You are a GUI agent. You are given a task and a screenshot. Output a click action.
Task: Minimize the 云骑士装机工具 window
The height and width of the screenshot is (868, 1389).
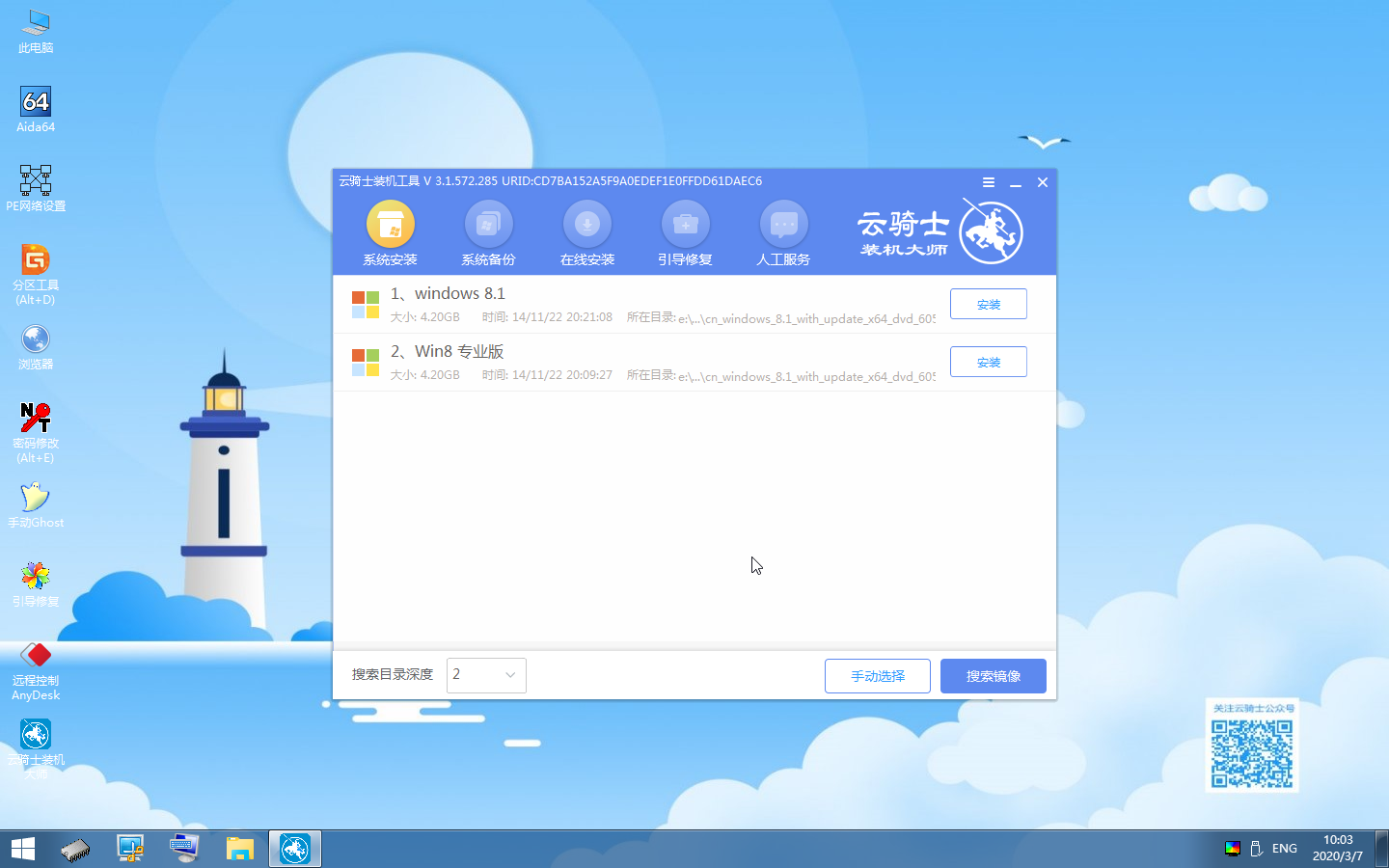click(x=1016, y=182)
